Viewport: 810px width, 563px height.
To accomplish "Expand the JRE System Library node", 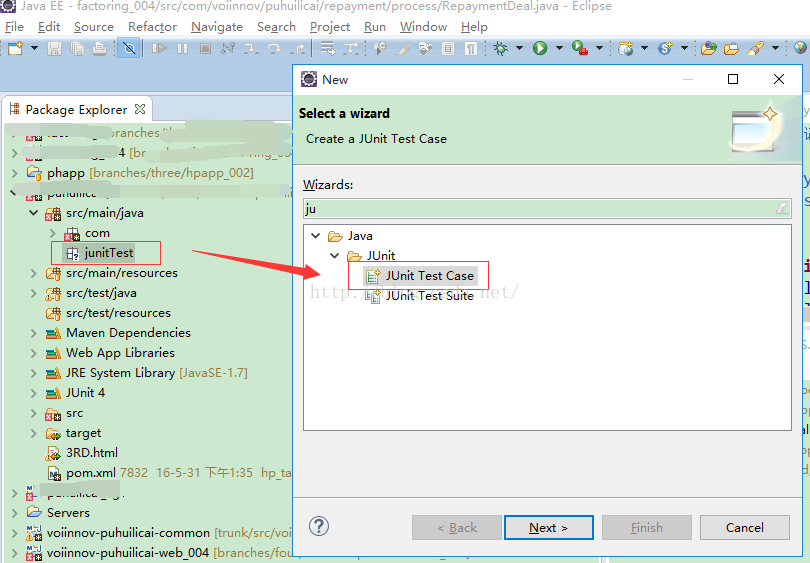I will 34,373.
